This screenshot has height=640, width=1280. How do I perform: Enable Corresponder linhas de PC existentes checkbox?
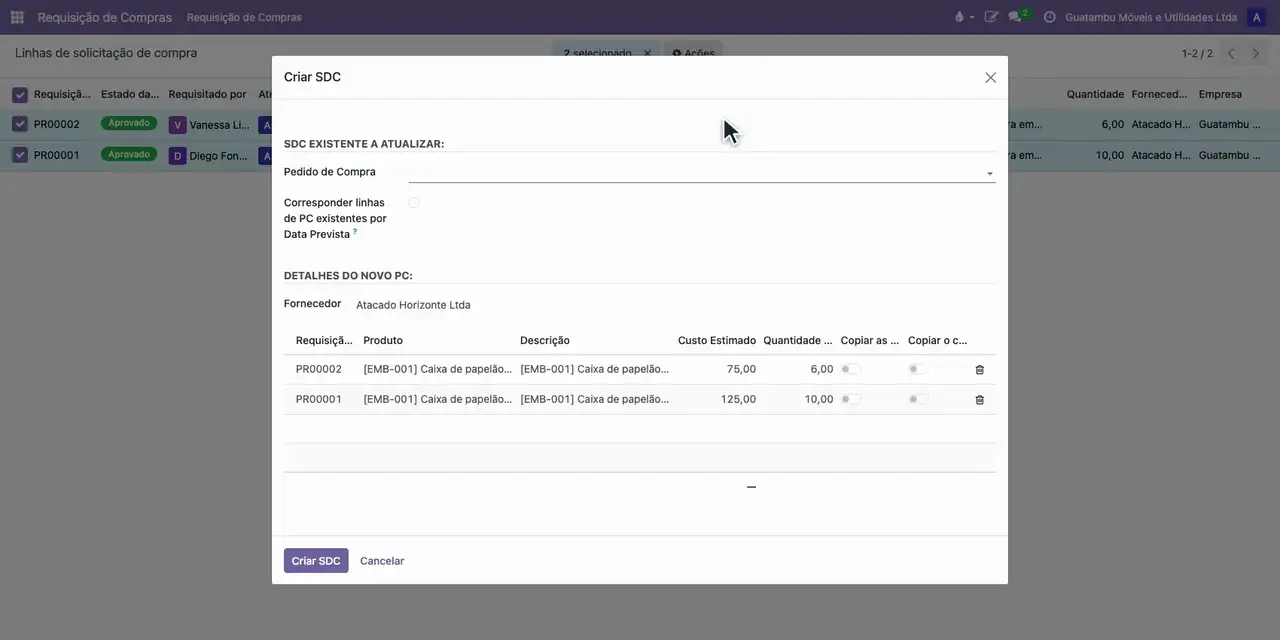coord(414,203)
